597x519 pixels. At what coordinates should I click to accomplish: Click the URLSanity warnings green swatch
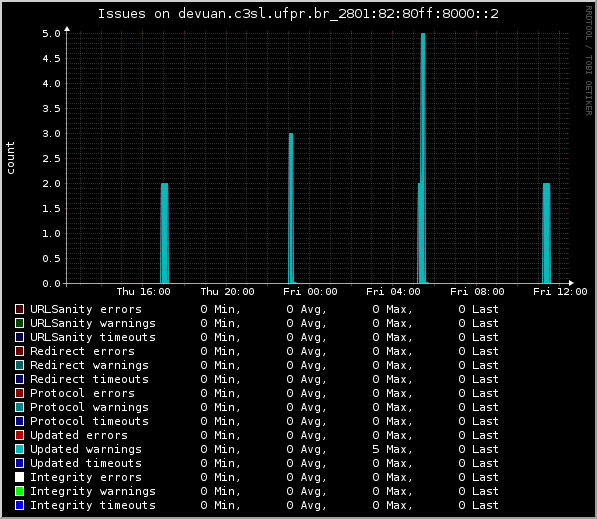(x=19, y=323)
